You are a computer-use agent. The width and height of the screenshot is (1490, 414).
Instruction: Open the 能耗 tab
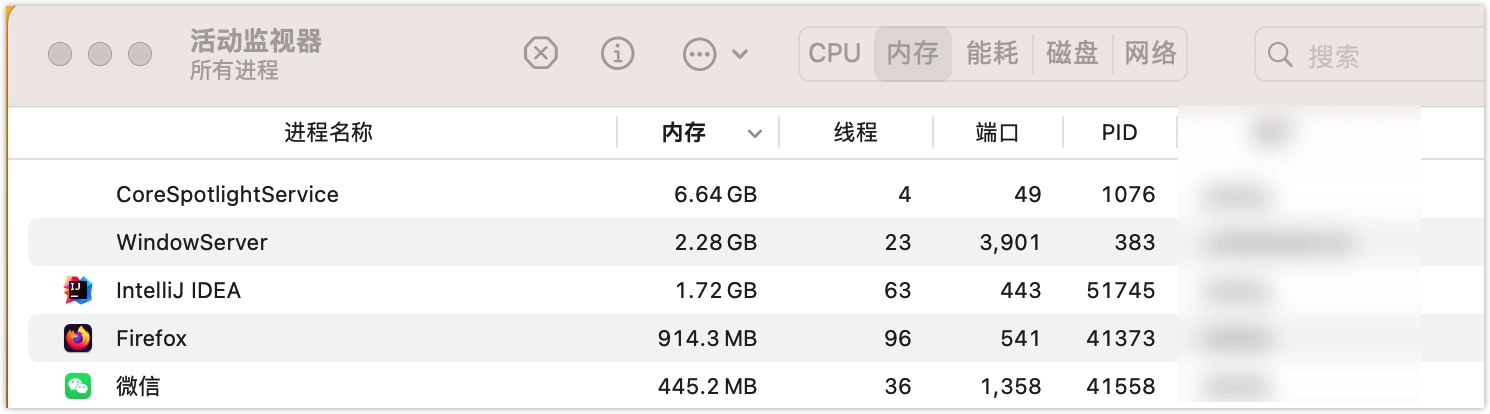[x=992, y=54]
